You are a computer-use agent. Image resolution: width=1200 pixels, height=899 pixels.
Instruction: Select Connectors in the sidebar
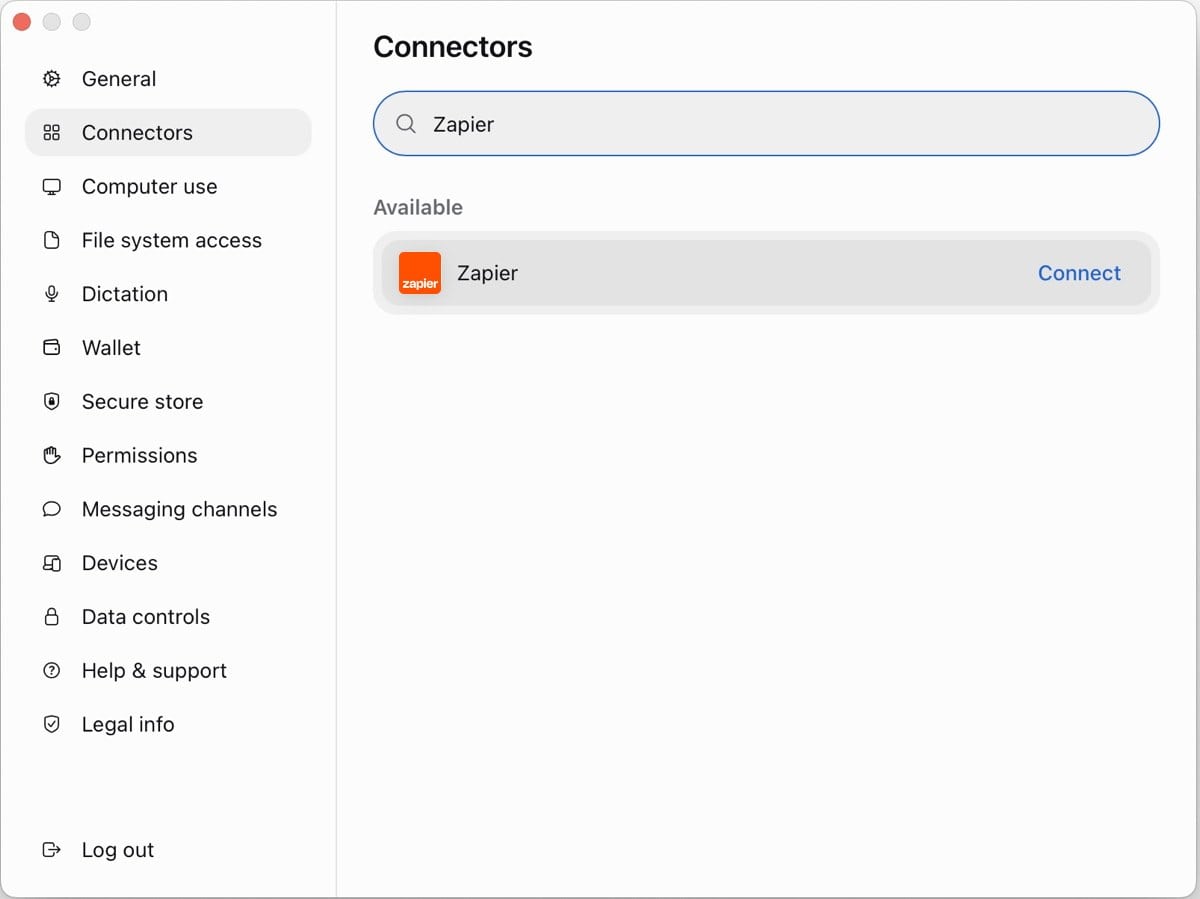click(x=168, y=133)
